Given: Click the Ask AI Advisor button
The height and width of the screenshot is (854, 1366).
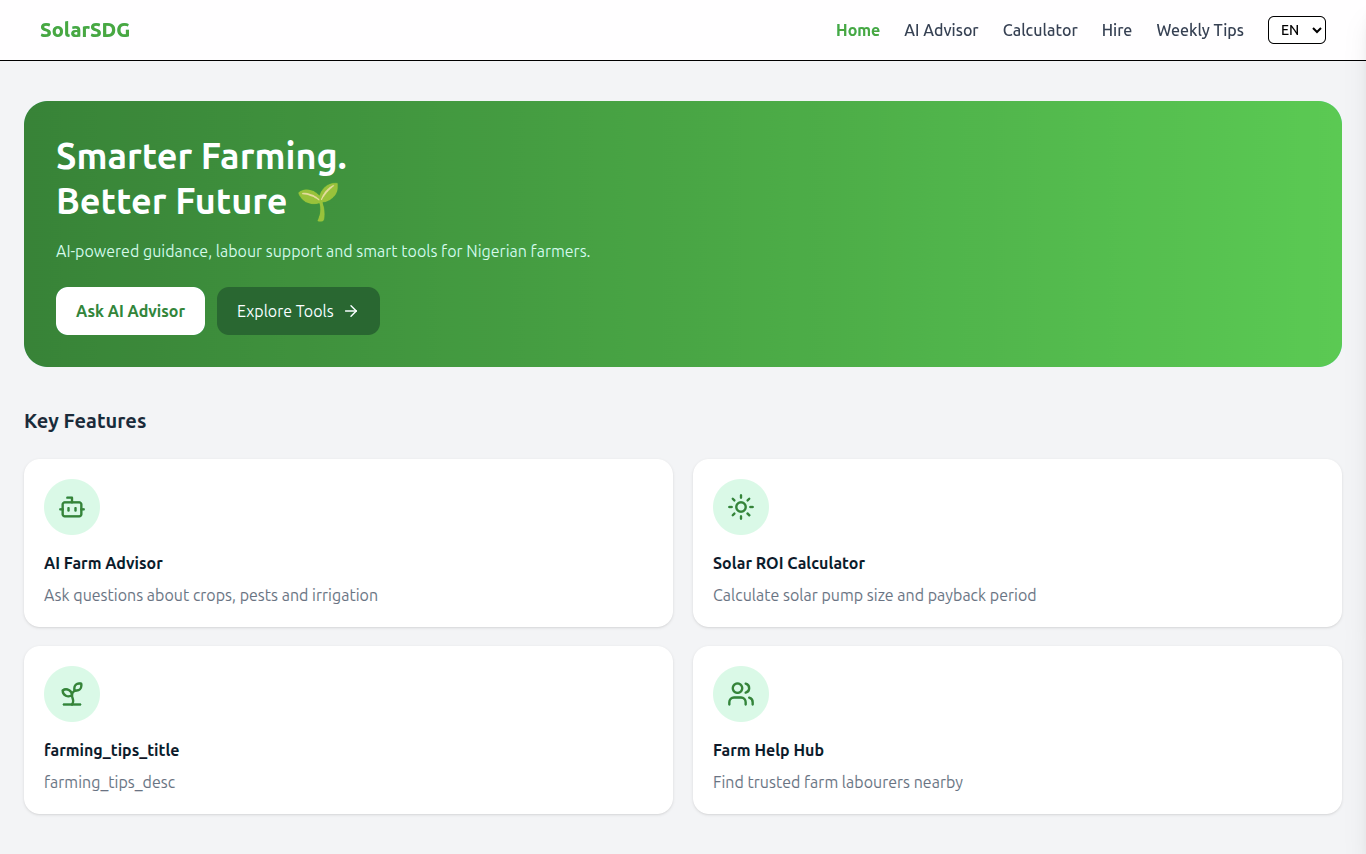Looking at the screenshot, I should (x=130, y=311).
